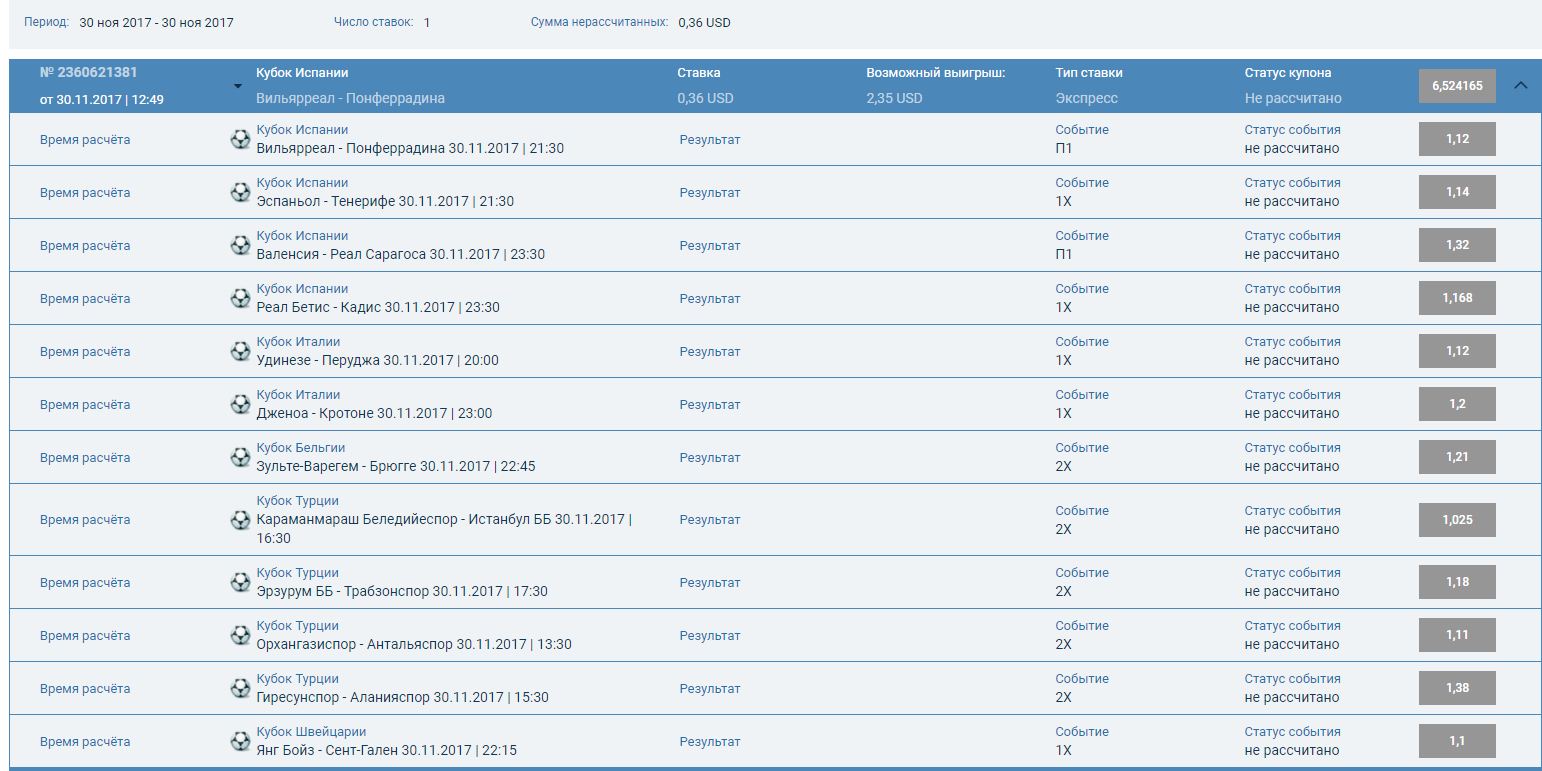The width and height of the screenshot is (1542, 771).
Task: Open the Кубок Швейцарии tournament link
Action: (x=311, y=732)
